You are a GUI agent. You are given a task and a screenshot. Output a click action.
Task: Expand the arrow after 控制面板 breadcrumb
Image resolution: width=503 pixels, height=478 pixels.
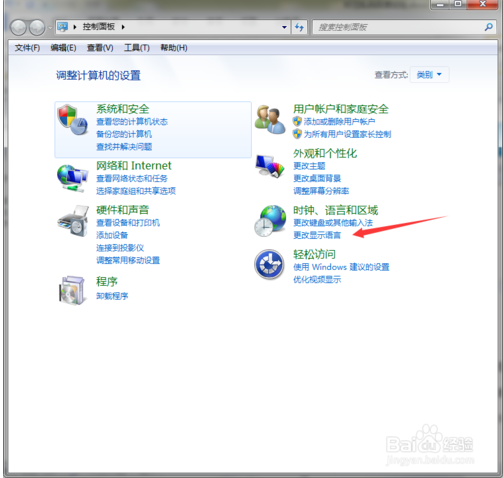pyautogui.click(x=123, y=27)
